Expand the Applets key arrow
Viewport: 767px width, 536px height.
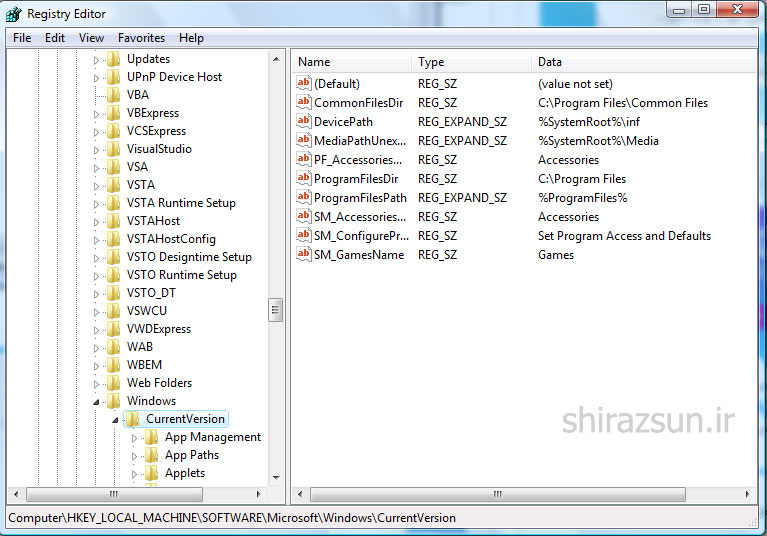click(x=135, y=474)
